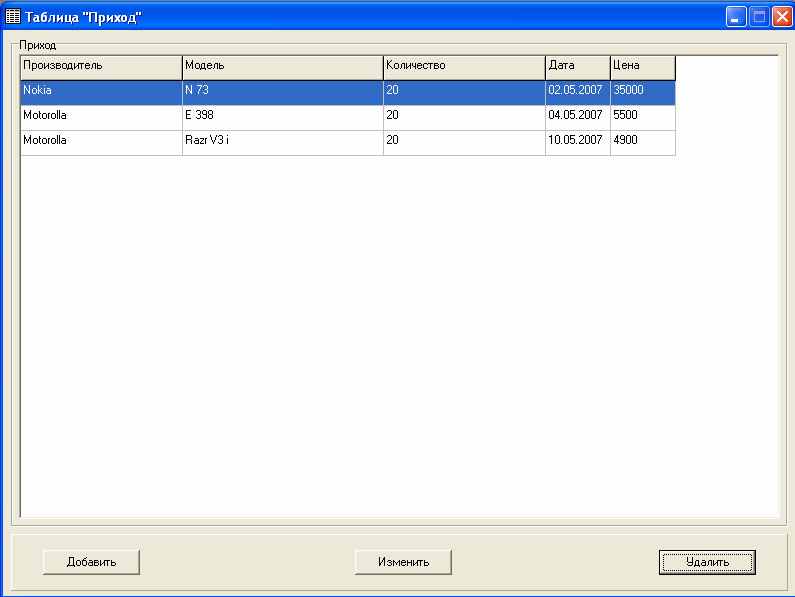795x597 pixels.
Task: Select Motorolla in the Razr V3 i row
Action: coord(101,143)
